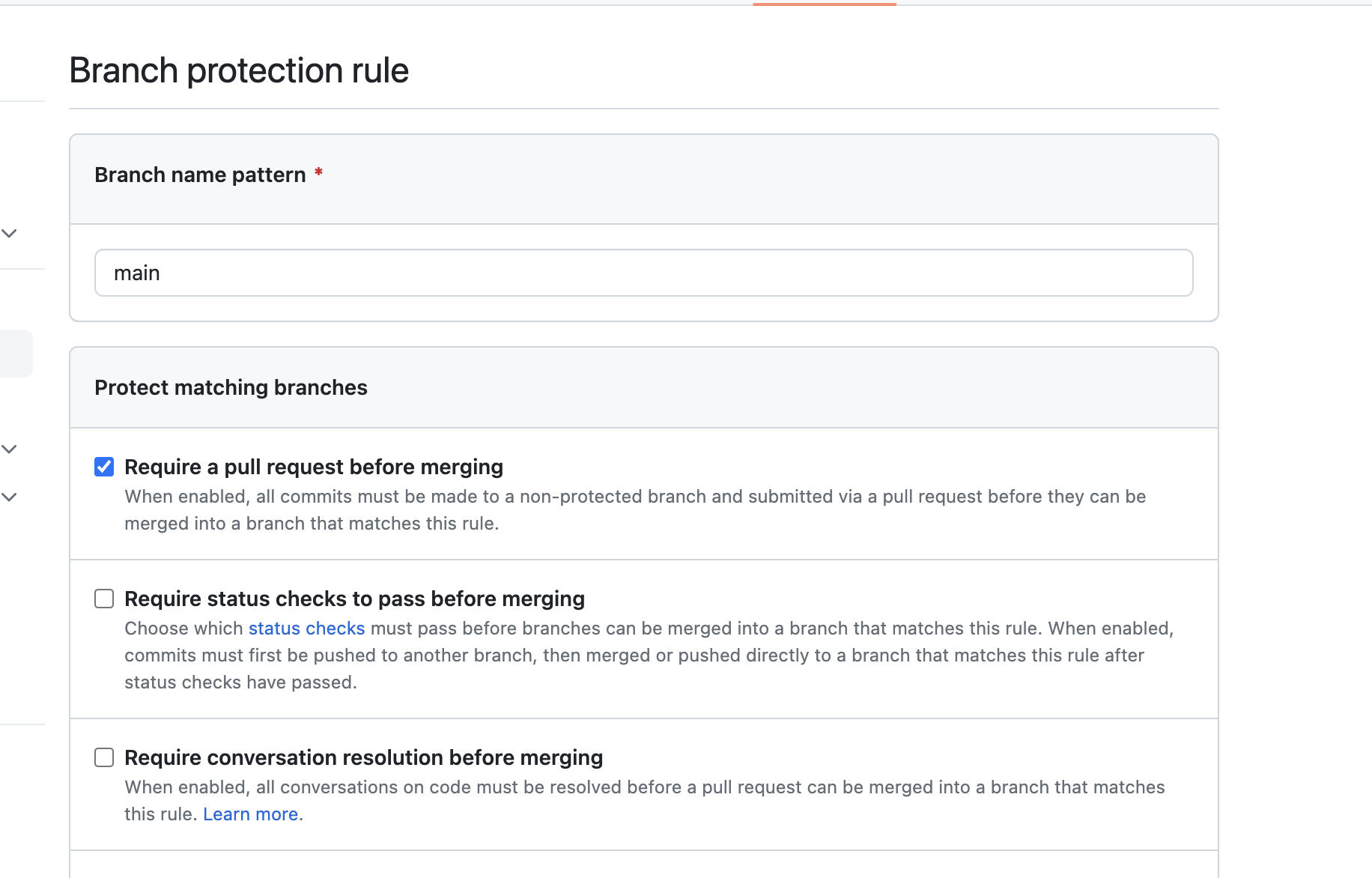1372x878 pixels.
Task: Open the status checks link
Action: click(x=306, y=629)
